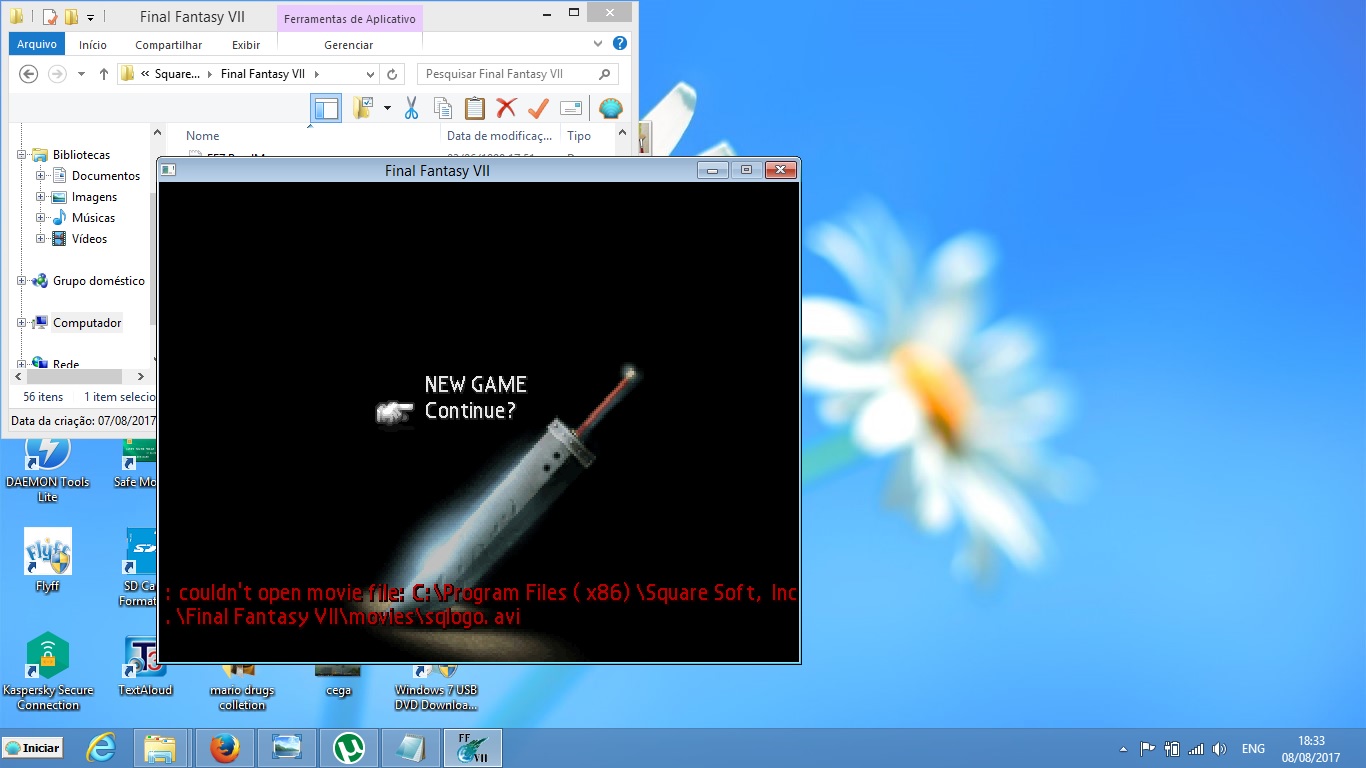Click the cut scissors icon in Explorer toolbar
1366x768 pixels.
(411, 109)
